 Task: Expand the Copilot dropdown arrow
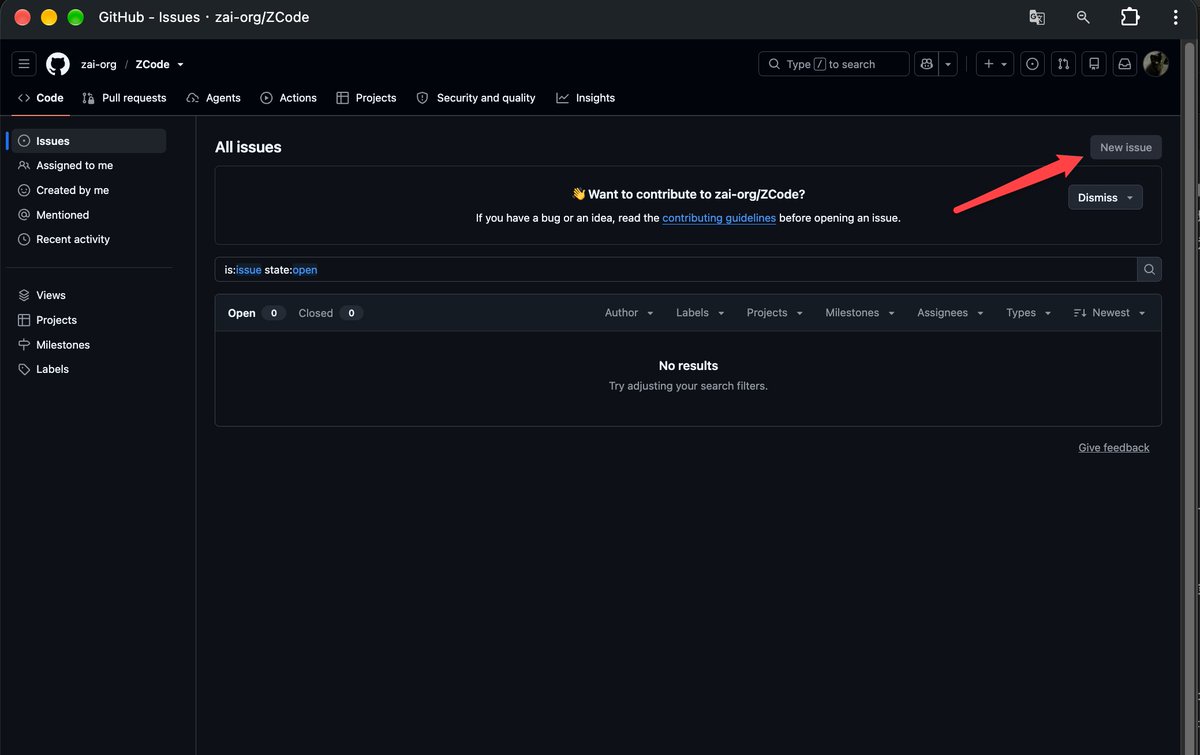point(948,64)
